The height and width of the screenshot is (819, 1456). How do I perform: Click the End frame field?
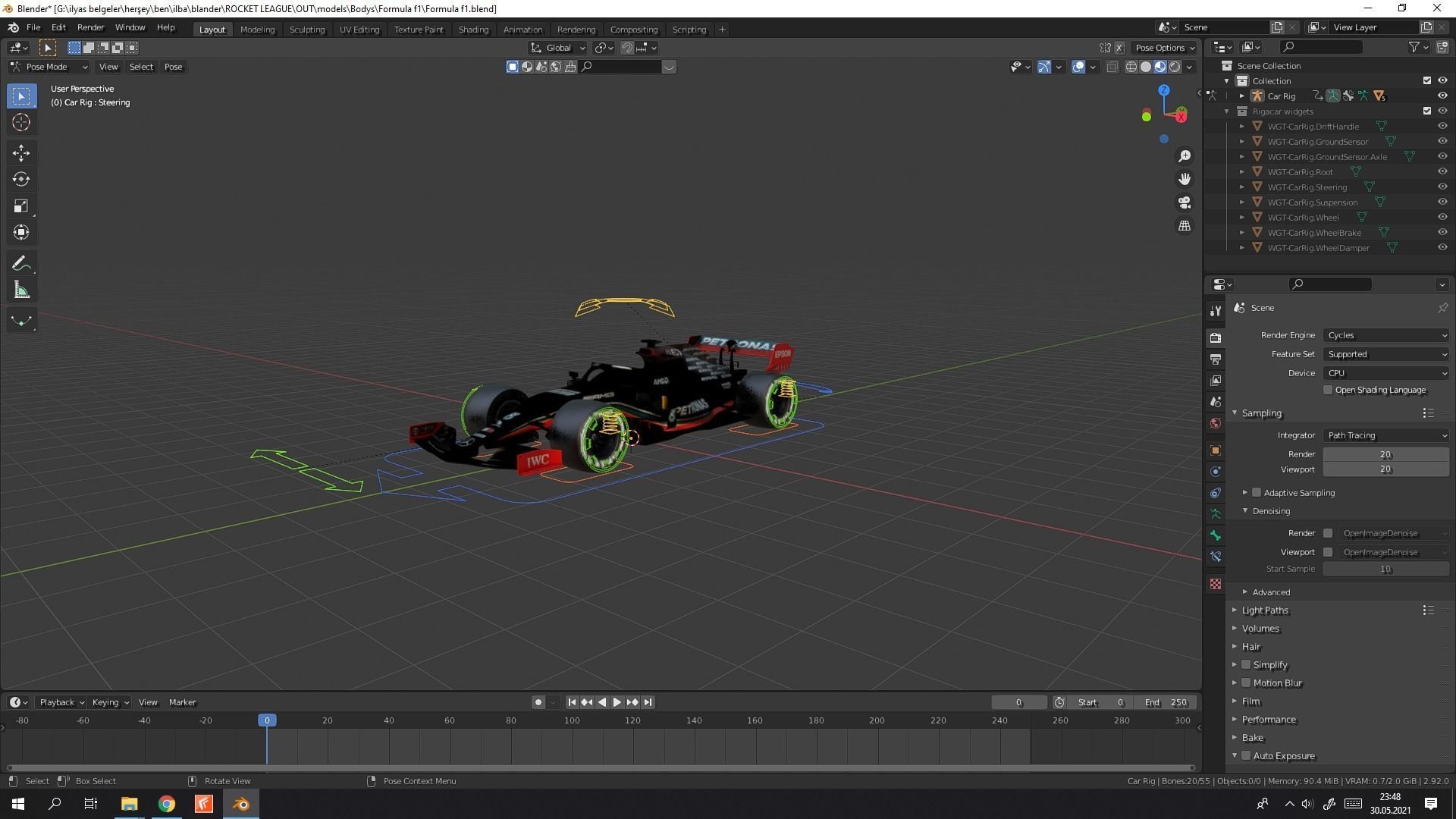point(1166,702)
